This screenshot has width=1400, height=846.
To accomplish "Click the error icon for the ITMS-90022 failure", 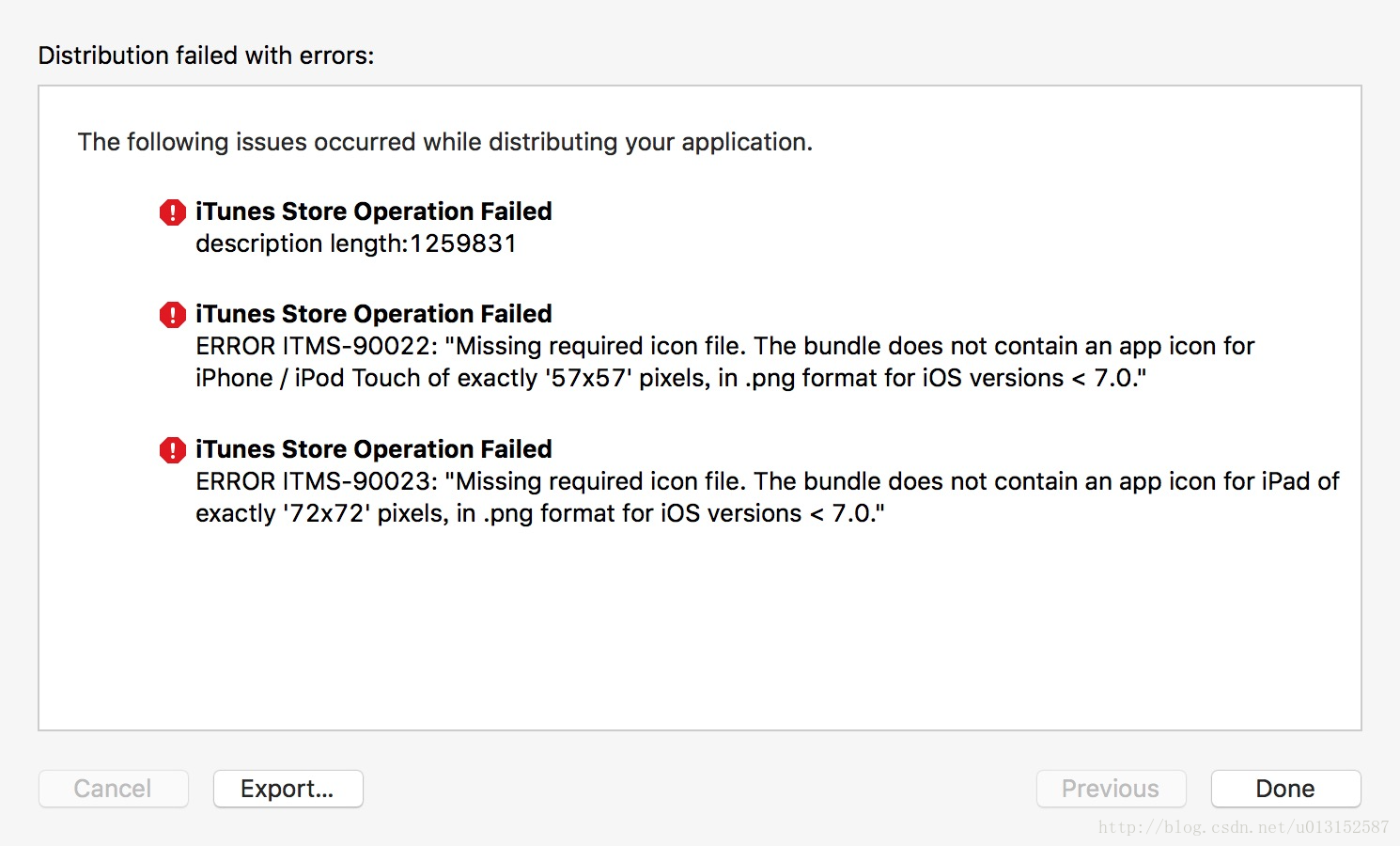I will (x=173, y=315).
